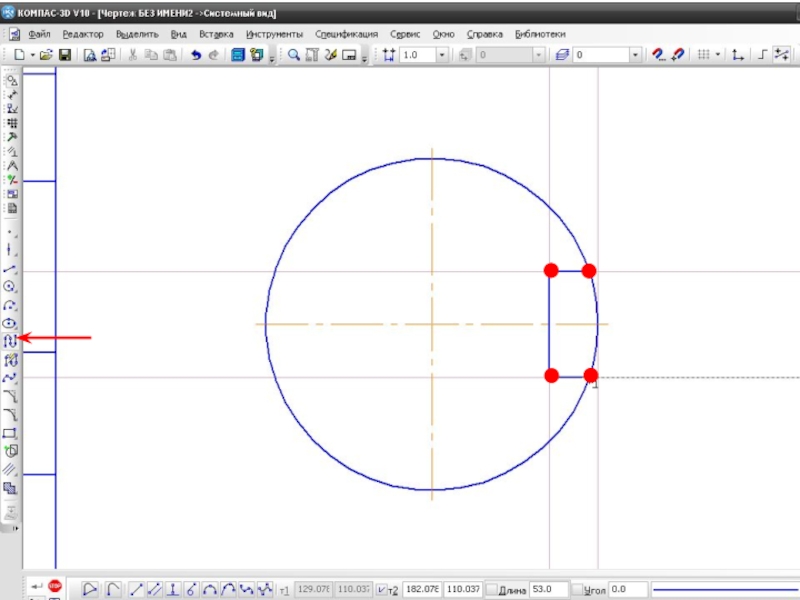Viewport: 800px width, 600px height.
Task: Select the Cut scissors icon
Action: point(132,55)
